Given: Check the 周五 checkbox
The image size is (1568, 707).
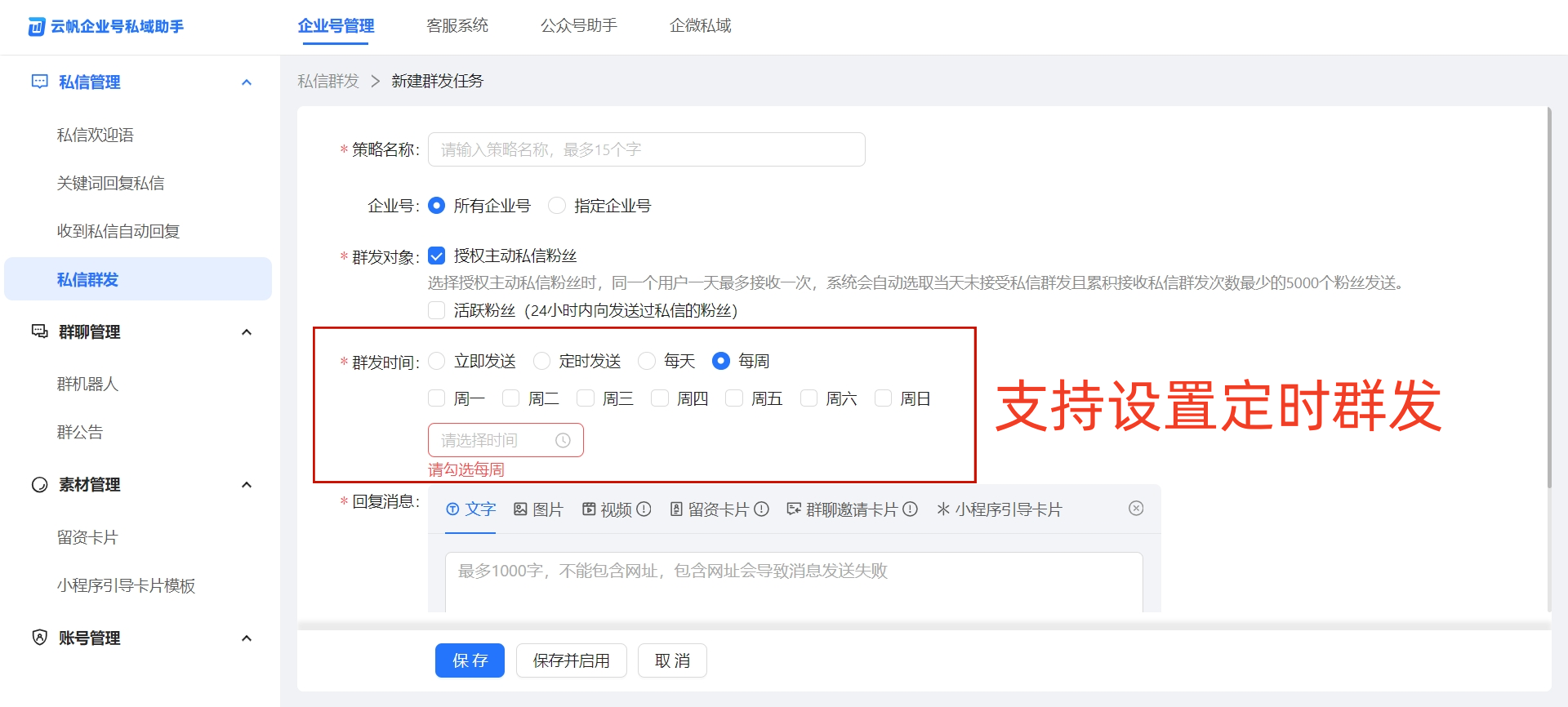Looking at the screenshot, I should pos(734,398).
